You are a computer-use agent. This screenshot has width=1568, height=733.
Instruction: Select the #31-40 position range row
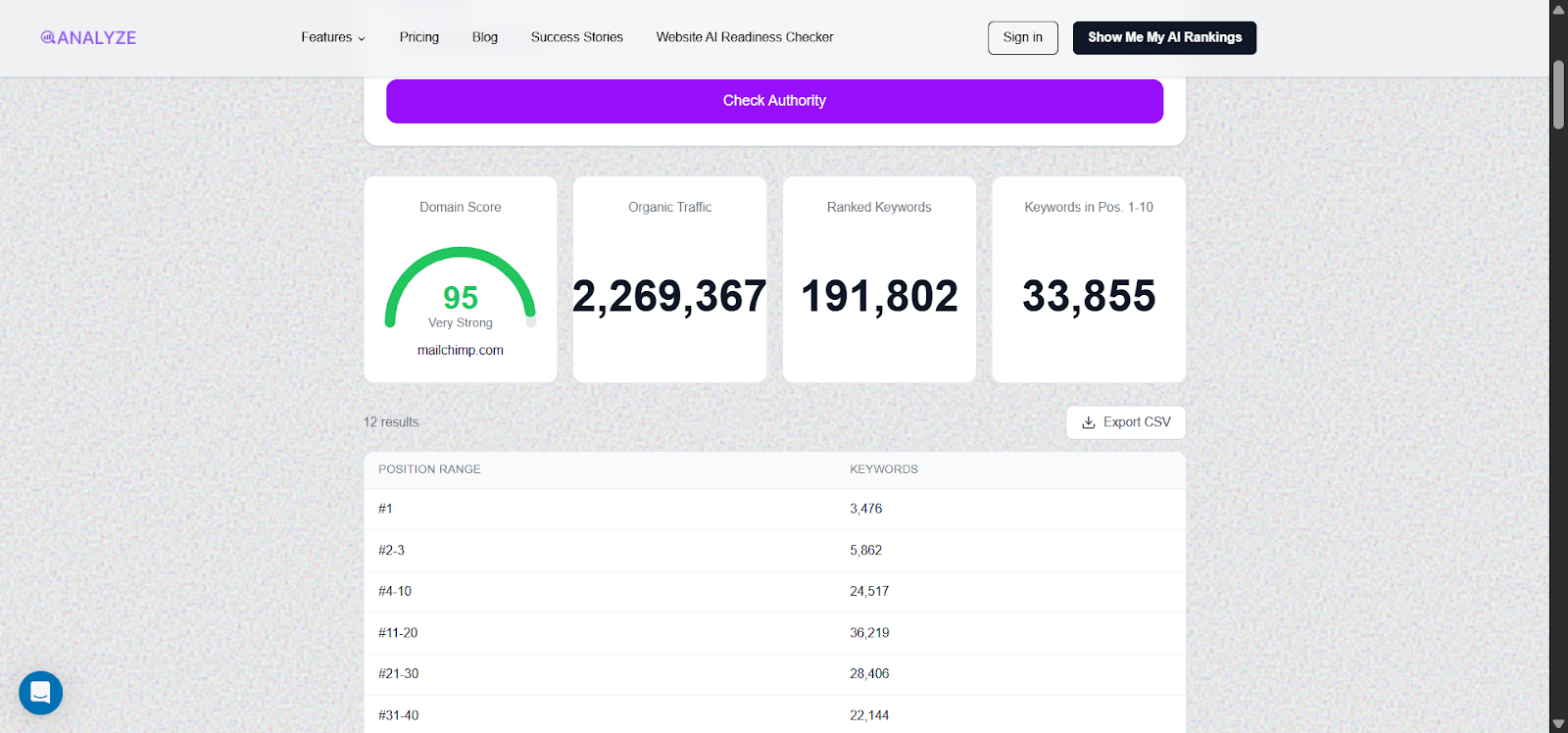774,715
